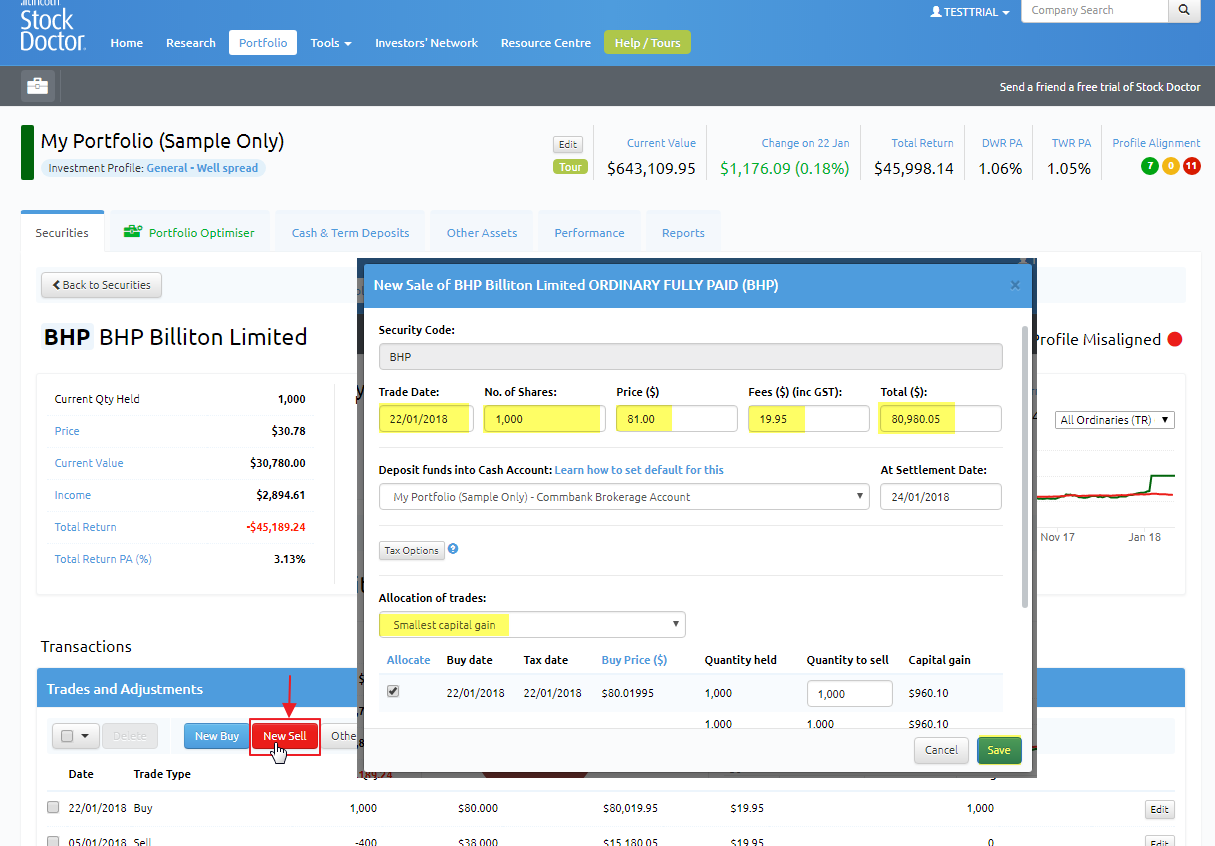Click the Tax Options help question icon
Screen dimensions: 1215x846
[x=453, y=549]
